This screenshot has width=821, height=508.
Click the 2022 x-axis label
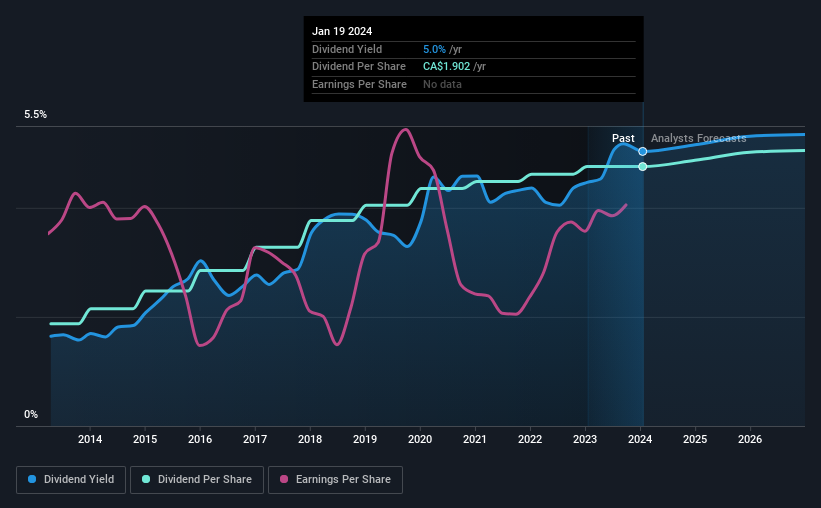[530, 439]
